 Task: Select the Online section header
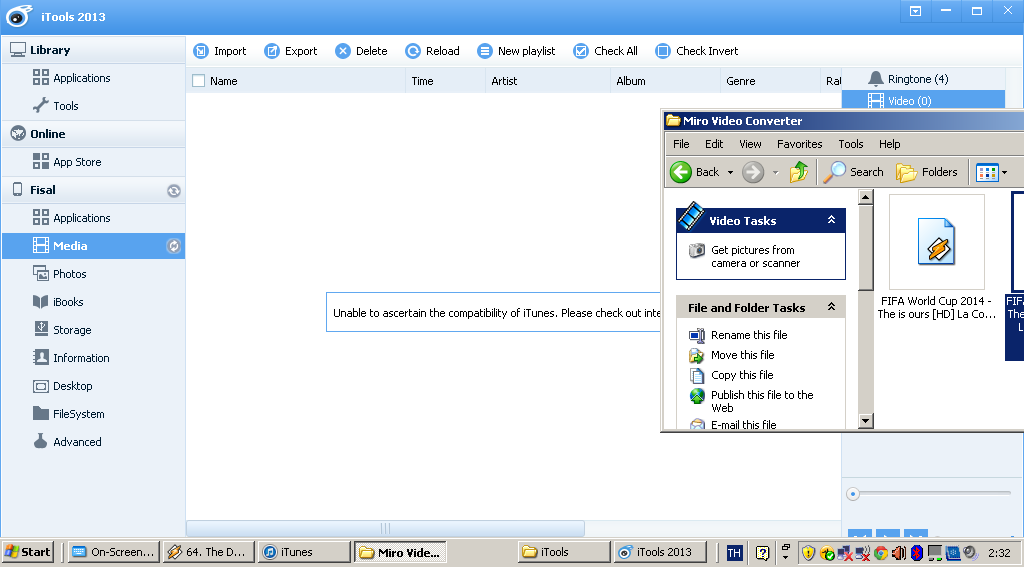[93, 134]
